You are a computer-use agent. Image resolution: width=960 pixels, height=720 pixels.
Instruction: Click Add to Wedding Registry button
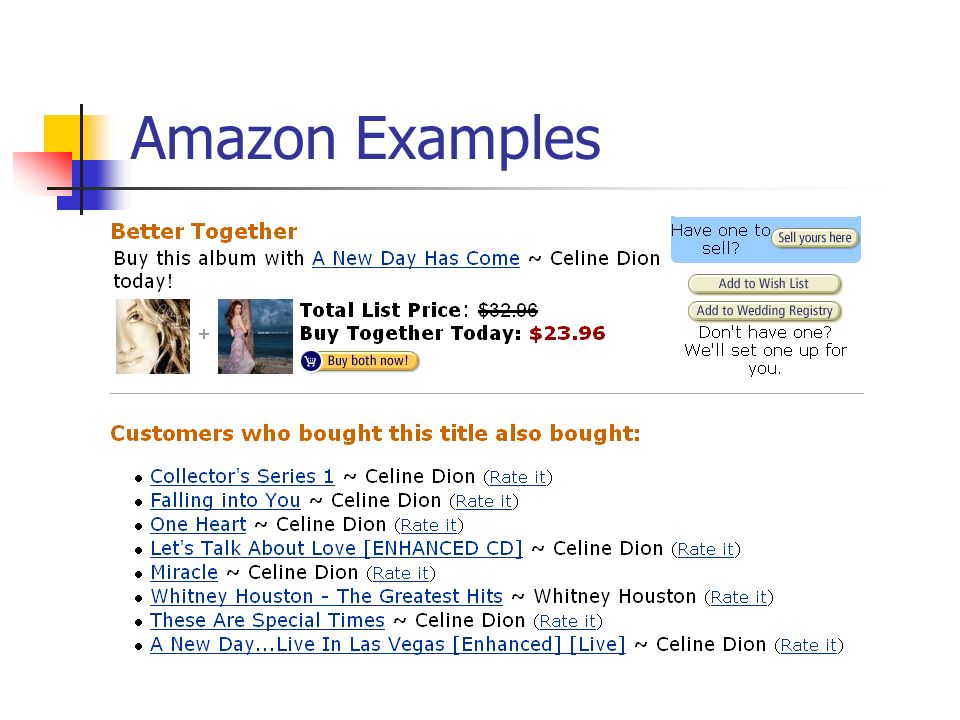764,311
